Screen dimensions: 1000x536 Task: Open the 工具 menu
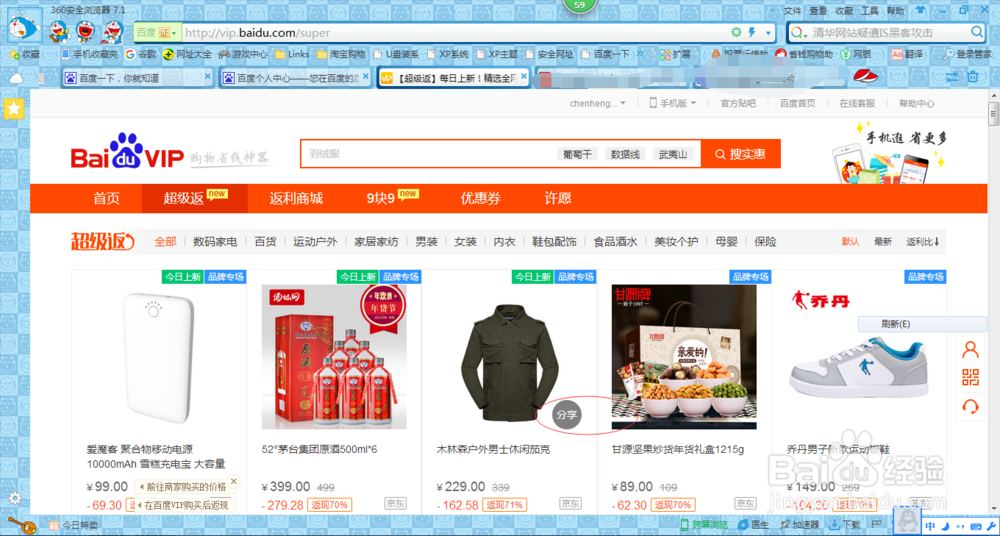[x=870, y=11]
